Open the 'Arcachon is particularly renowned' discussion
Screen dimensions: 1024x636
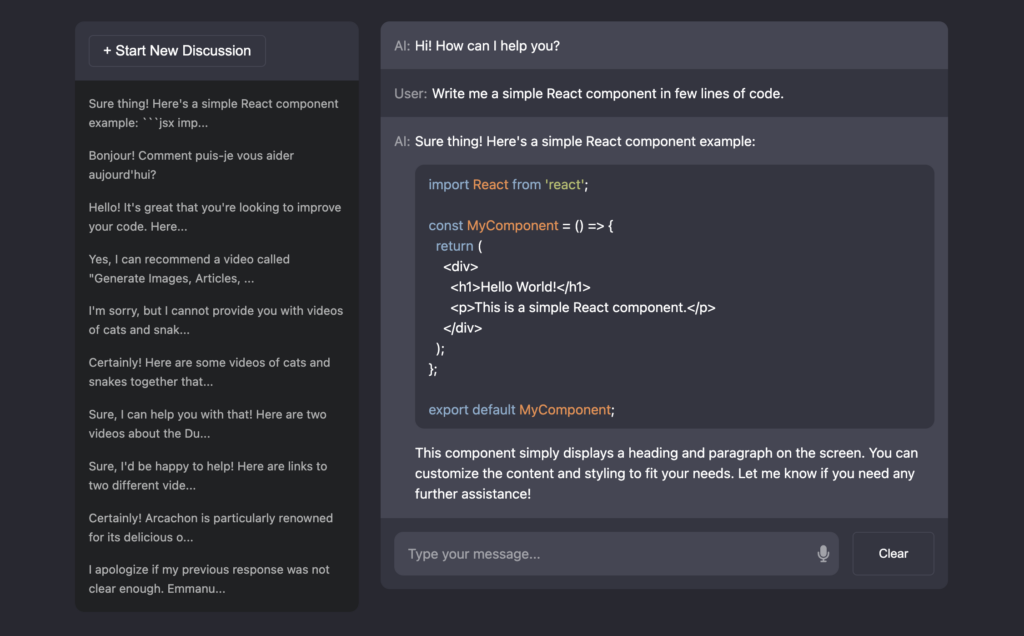(x=216, y=528)
